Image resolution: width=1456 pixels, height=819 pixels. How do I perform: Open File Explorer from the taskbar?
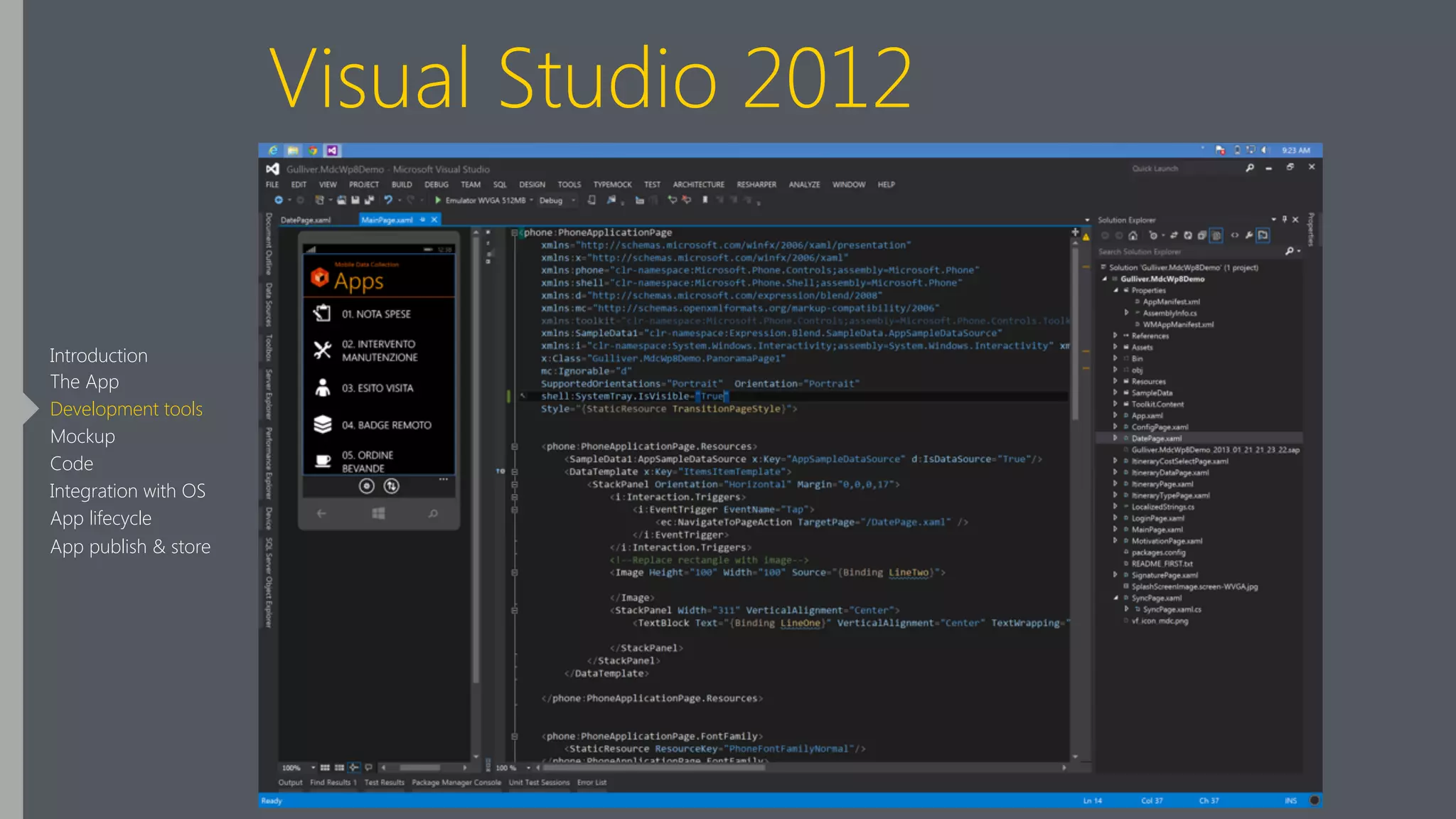click(x=293, y=150)
